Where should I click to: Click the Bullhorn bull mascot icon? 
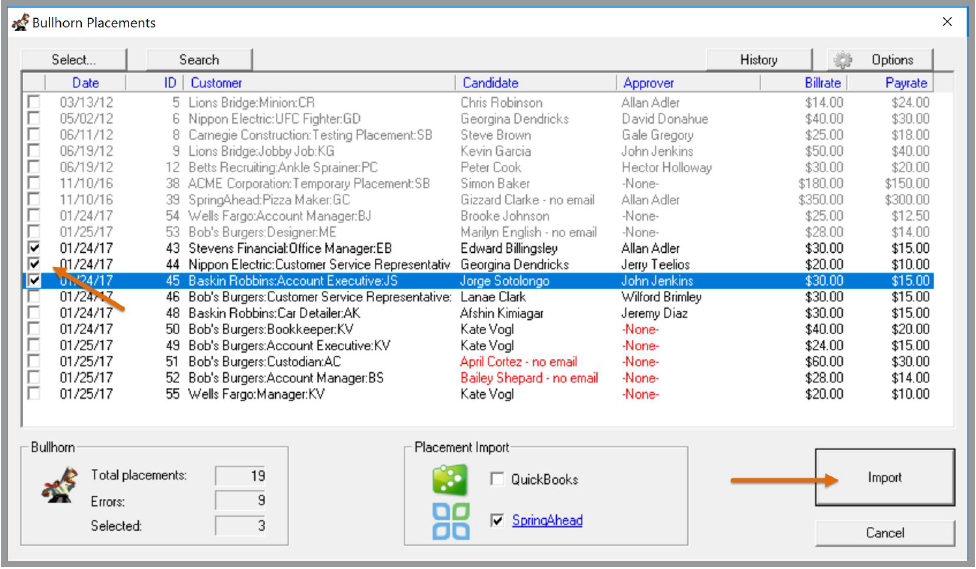pos(60,485)
